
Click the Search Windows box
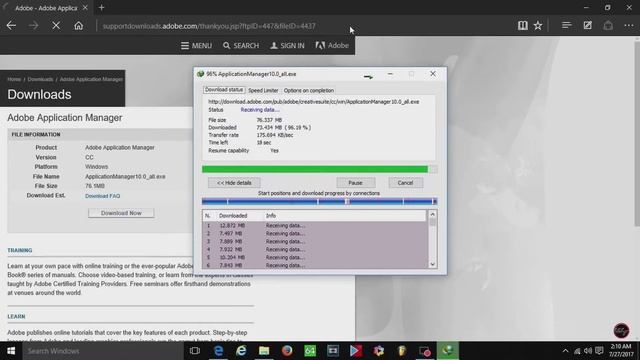(x=103, y=351)
